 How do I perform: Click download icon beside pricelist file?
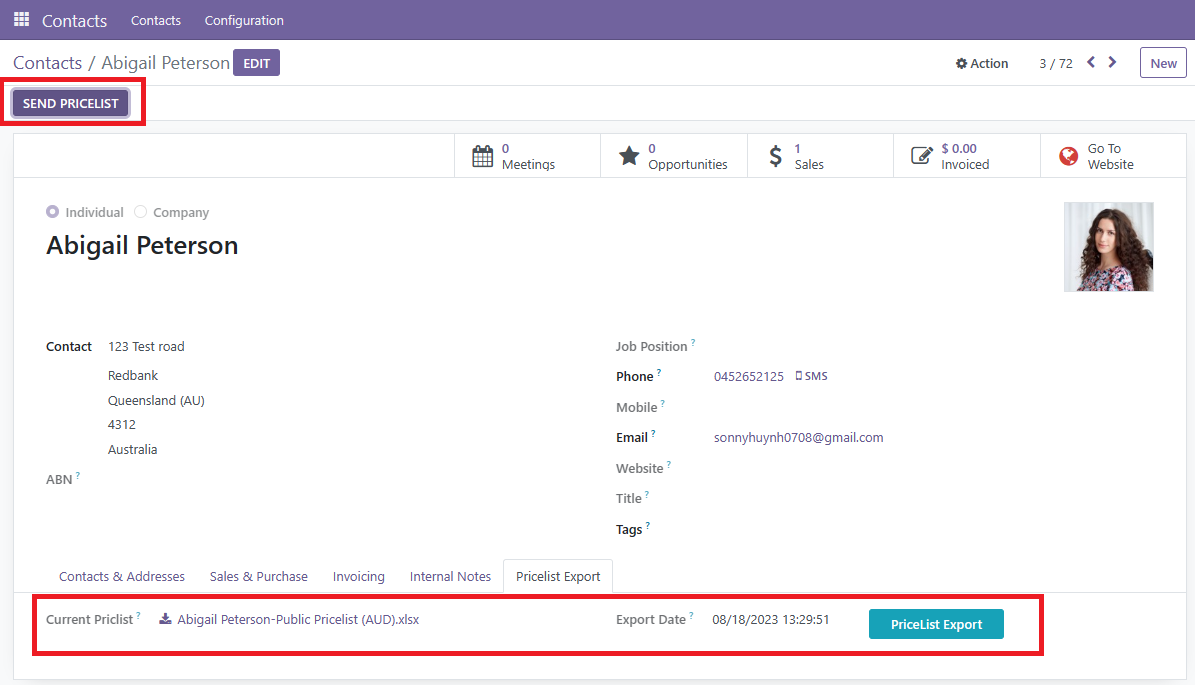click(165, 619)
